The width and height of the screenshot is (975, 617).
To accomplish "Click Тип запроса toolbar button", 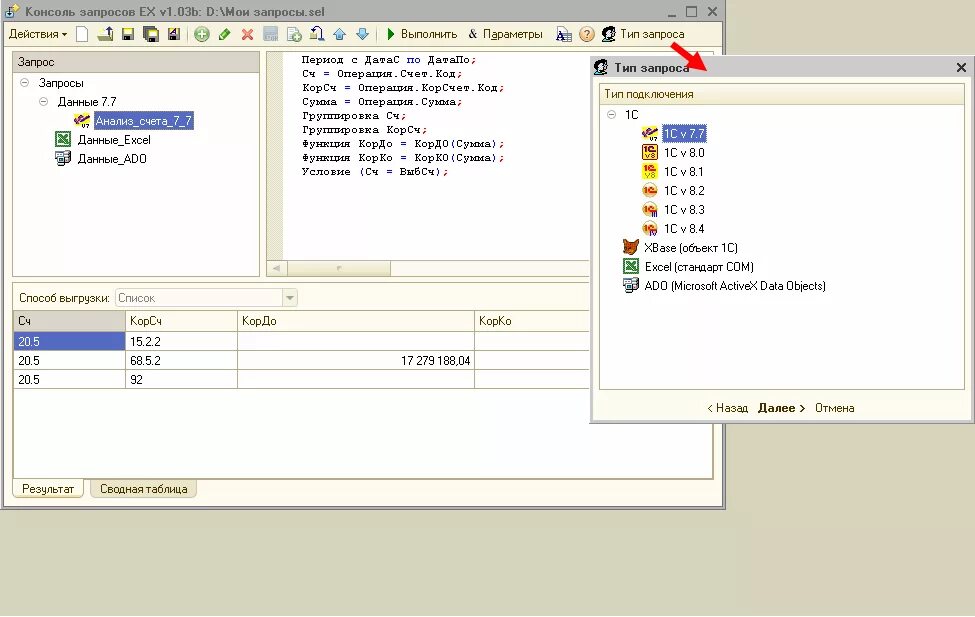I will [x=644, y=34].
